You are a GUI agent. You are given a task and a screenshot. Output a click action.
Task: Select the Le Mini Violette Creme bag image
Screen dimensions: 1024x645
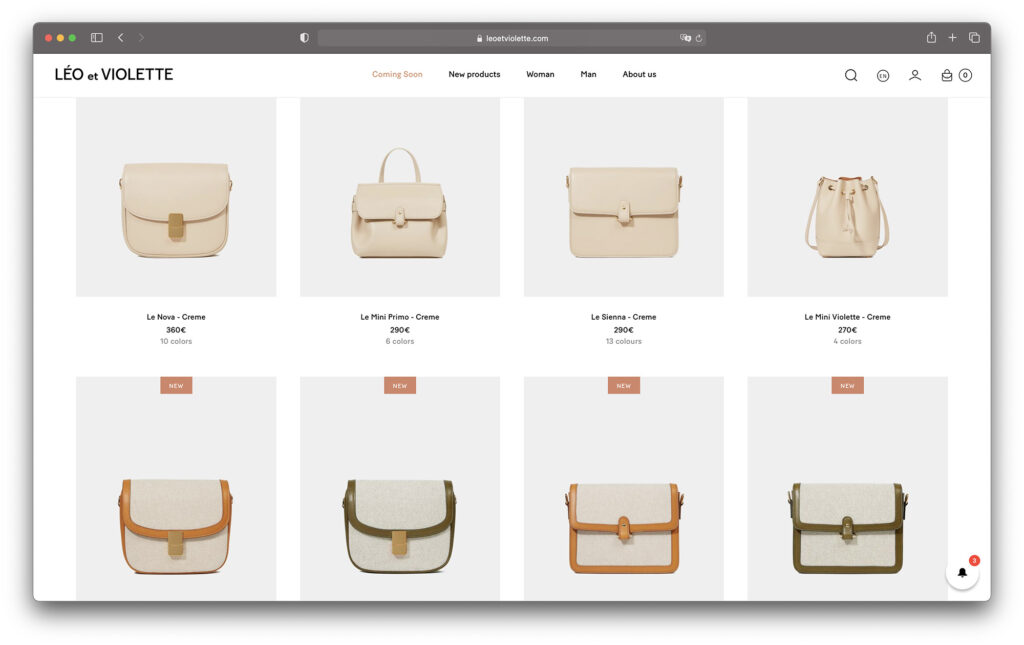pos(847,215)
